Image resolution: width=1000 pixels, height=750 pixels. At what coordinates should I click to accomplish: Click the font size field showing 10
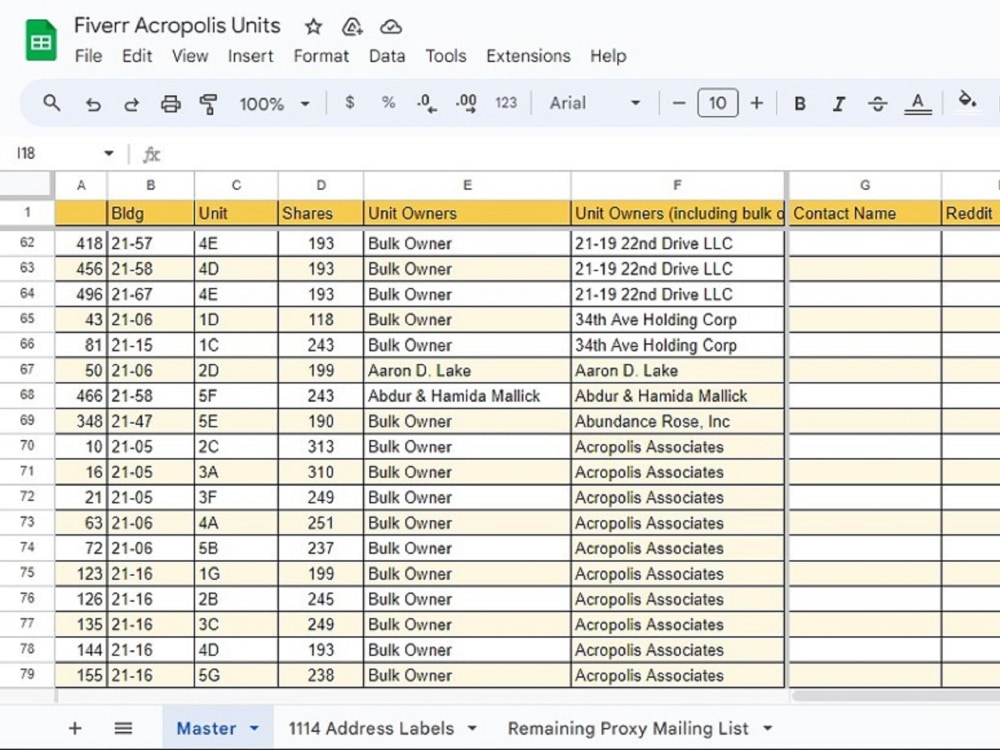click(717, 103)
